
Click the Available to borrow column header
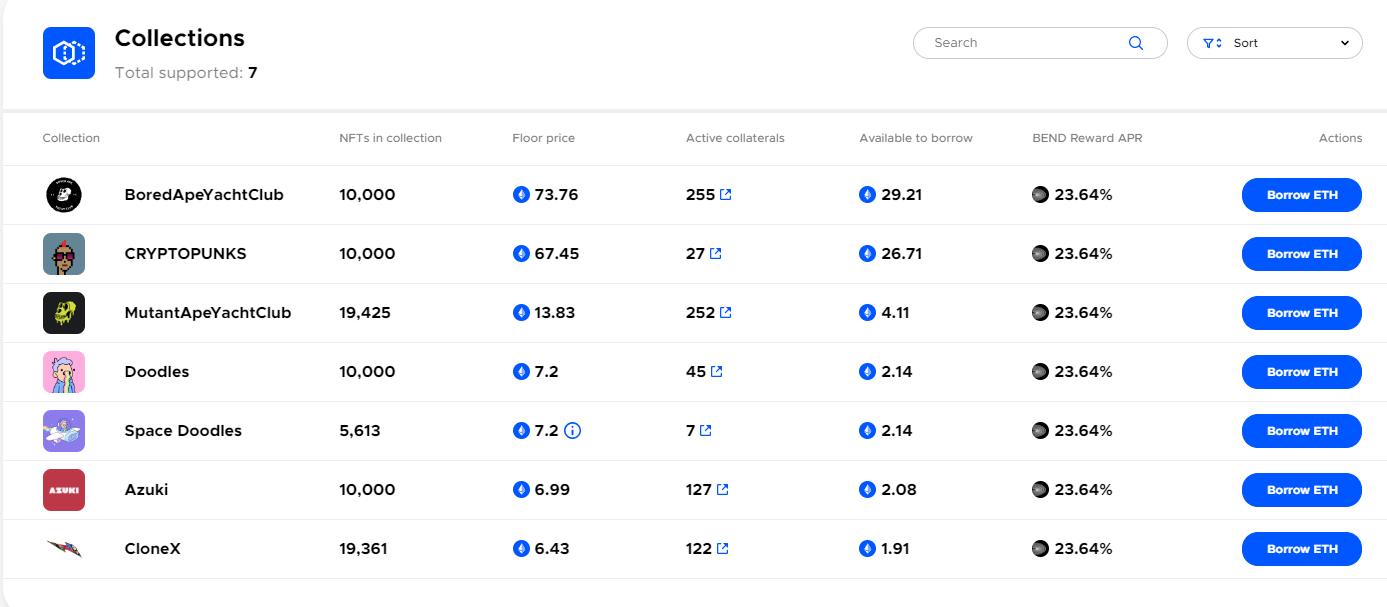[915, 138]
